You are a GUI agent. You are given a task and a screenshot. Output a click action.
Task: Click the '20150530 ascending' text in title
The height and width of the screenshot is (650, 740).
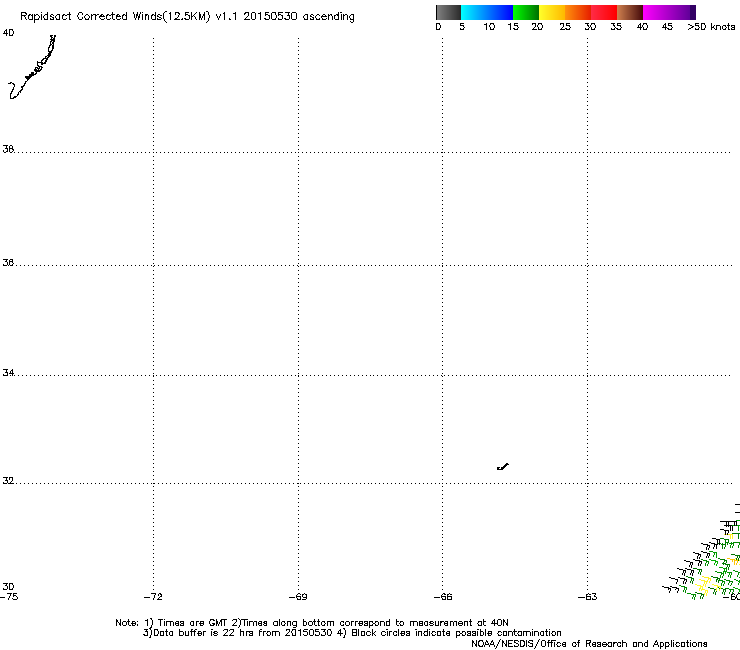click(x=299, y=16)
